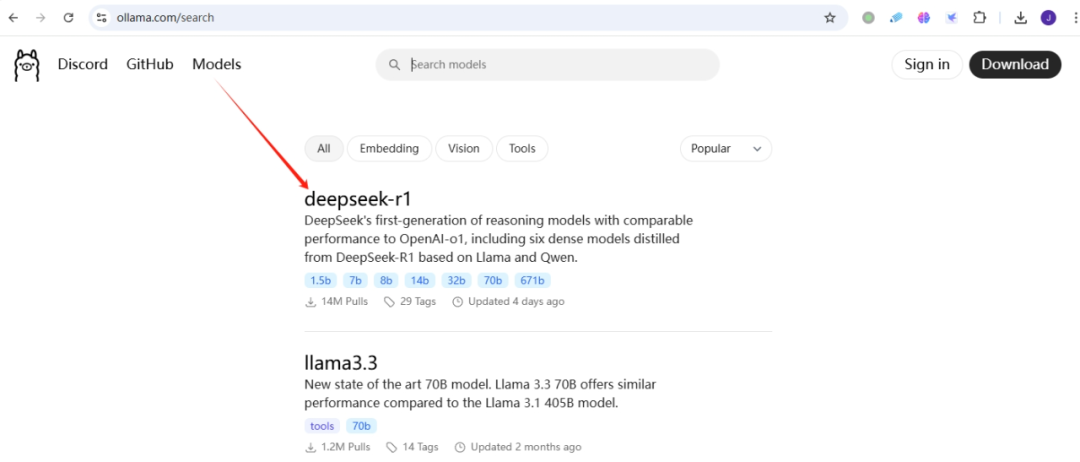Bookmark this page with the star icon
Viewport: 1080px width, 462px height.
830,17
